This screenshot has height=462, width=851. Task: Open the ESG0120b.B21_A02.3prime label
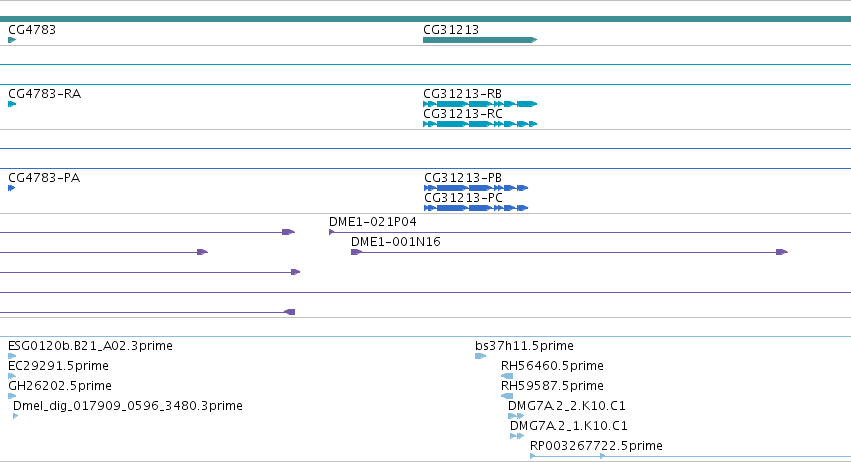(x=90, y=346)
